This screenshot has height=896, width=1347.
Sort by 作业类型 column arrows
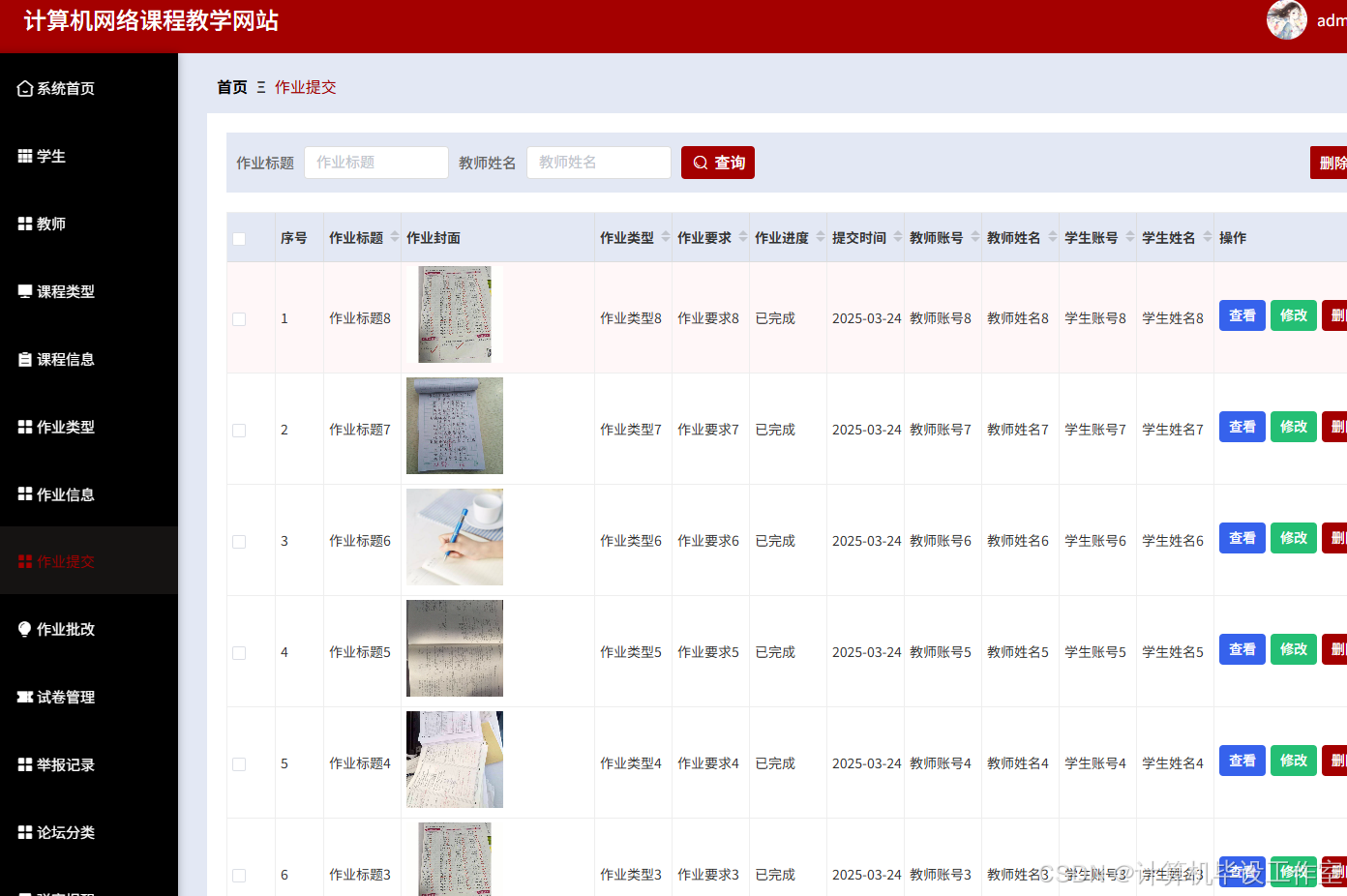(x=666, y=237)
